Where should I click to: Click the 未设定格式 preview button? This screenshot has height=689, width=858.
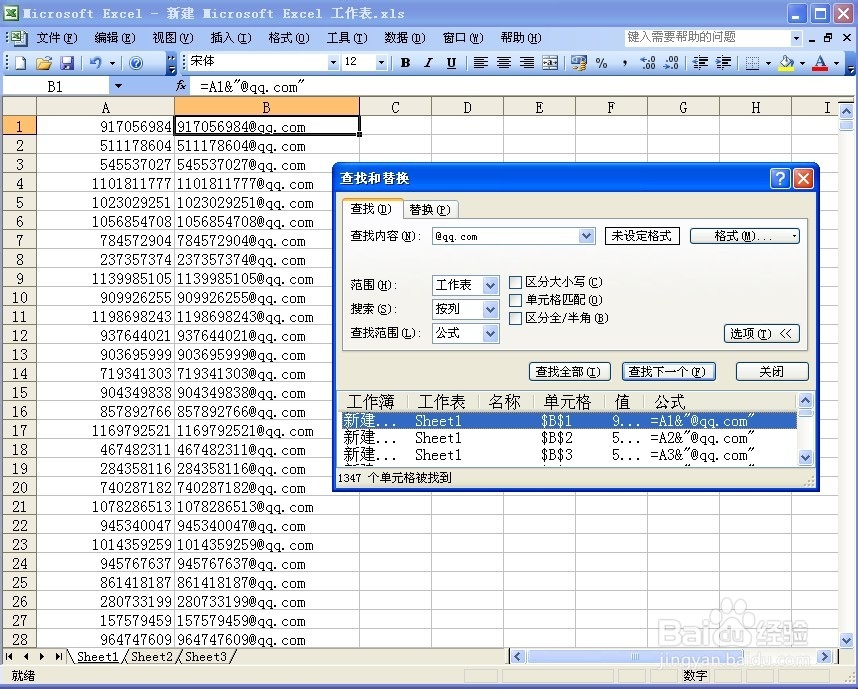pyautogui.click(x=642, y=236)
